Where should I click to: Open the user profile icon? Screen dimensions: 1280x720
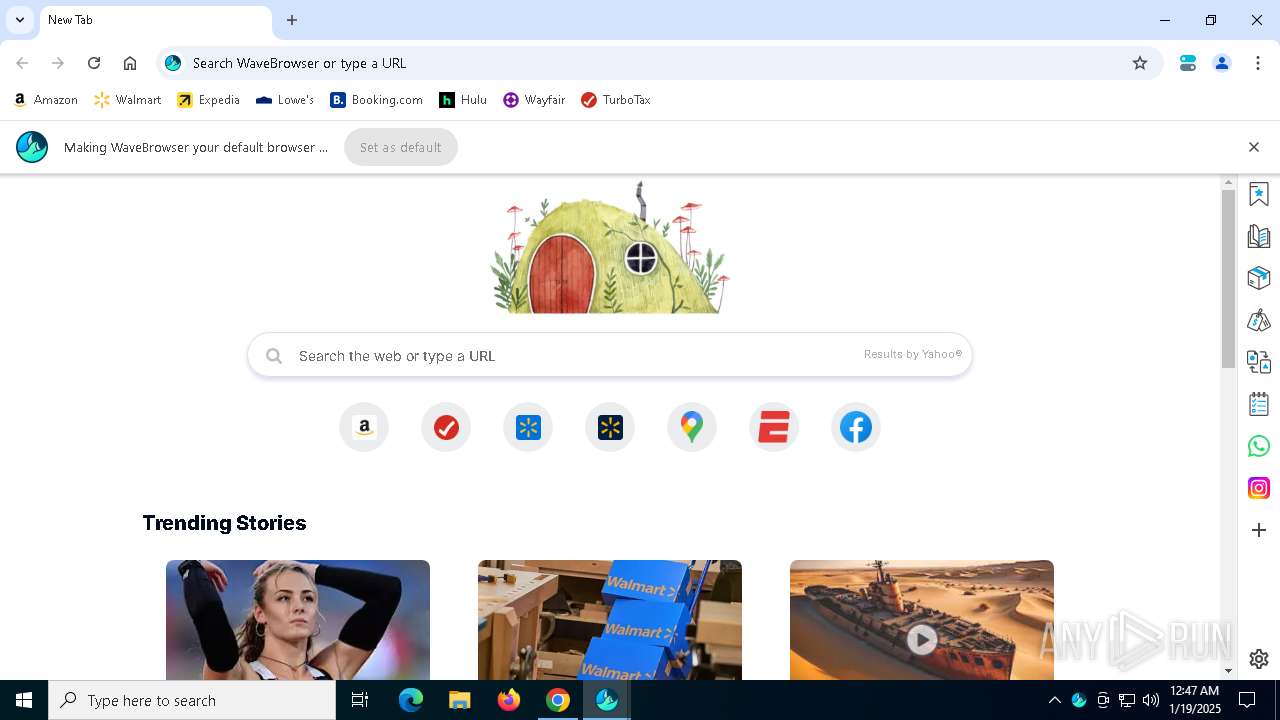coord(1222,63)
